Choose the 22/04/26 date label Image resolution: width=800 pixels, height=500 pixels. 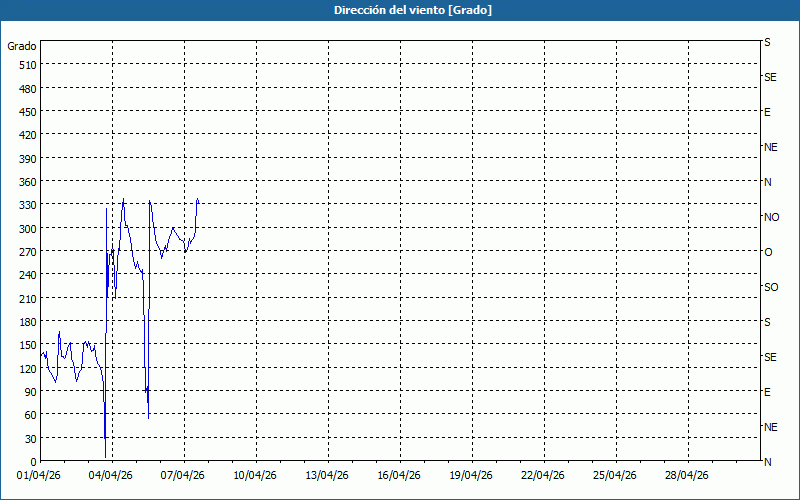click(x=544, y=476)
